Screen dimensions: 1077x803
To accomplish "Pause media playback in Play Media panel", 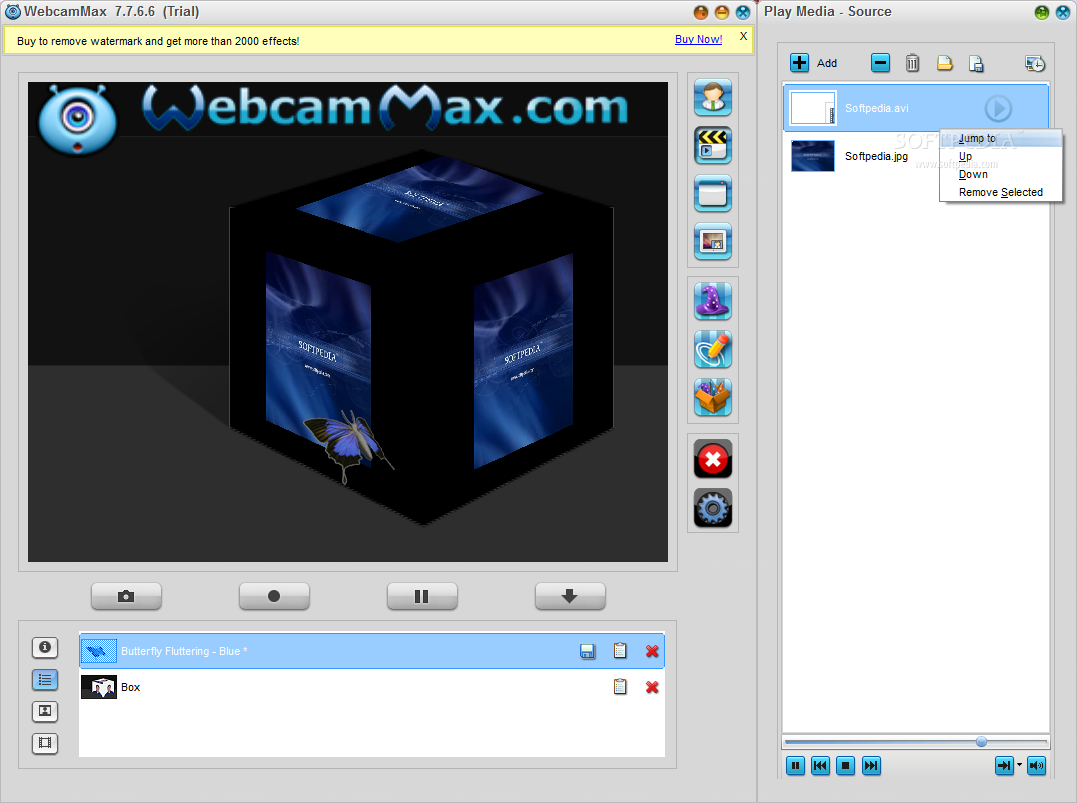I will 795,765.
